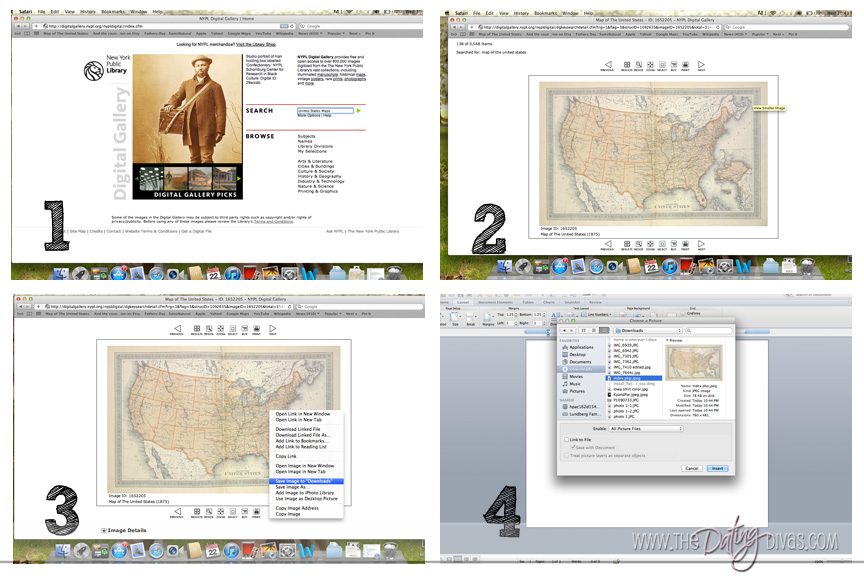Viewport: 864px width, 576px height.
Task: Select Pictures in the picture dialog sidebar
Action: pos(577,391)
